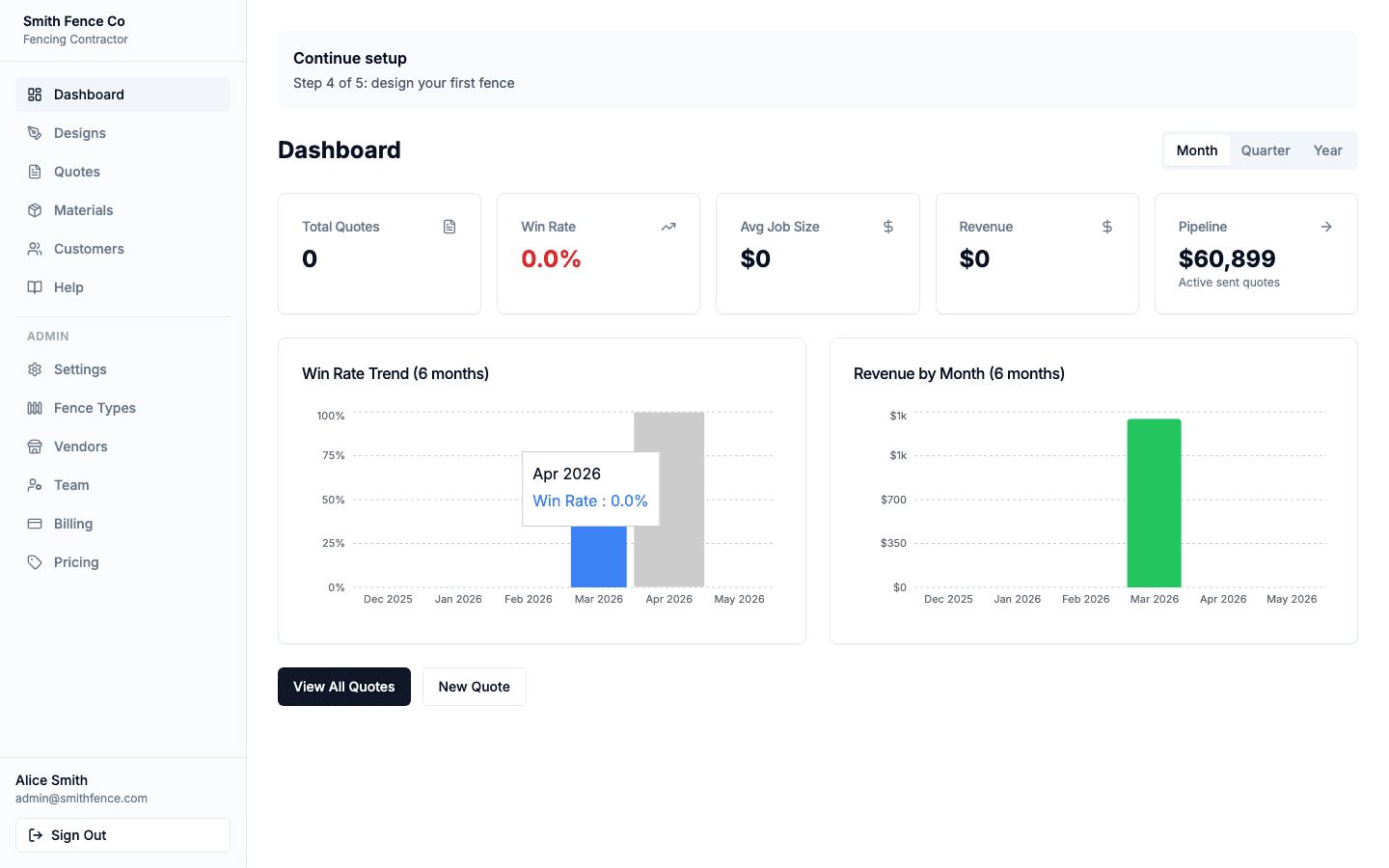Viewport: 1389px width, 868px height.
Task: Click the Settings gear icon
Action: [x=35, y=369]
